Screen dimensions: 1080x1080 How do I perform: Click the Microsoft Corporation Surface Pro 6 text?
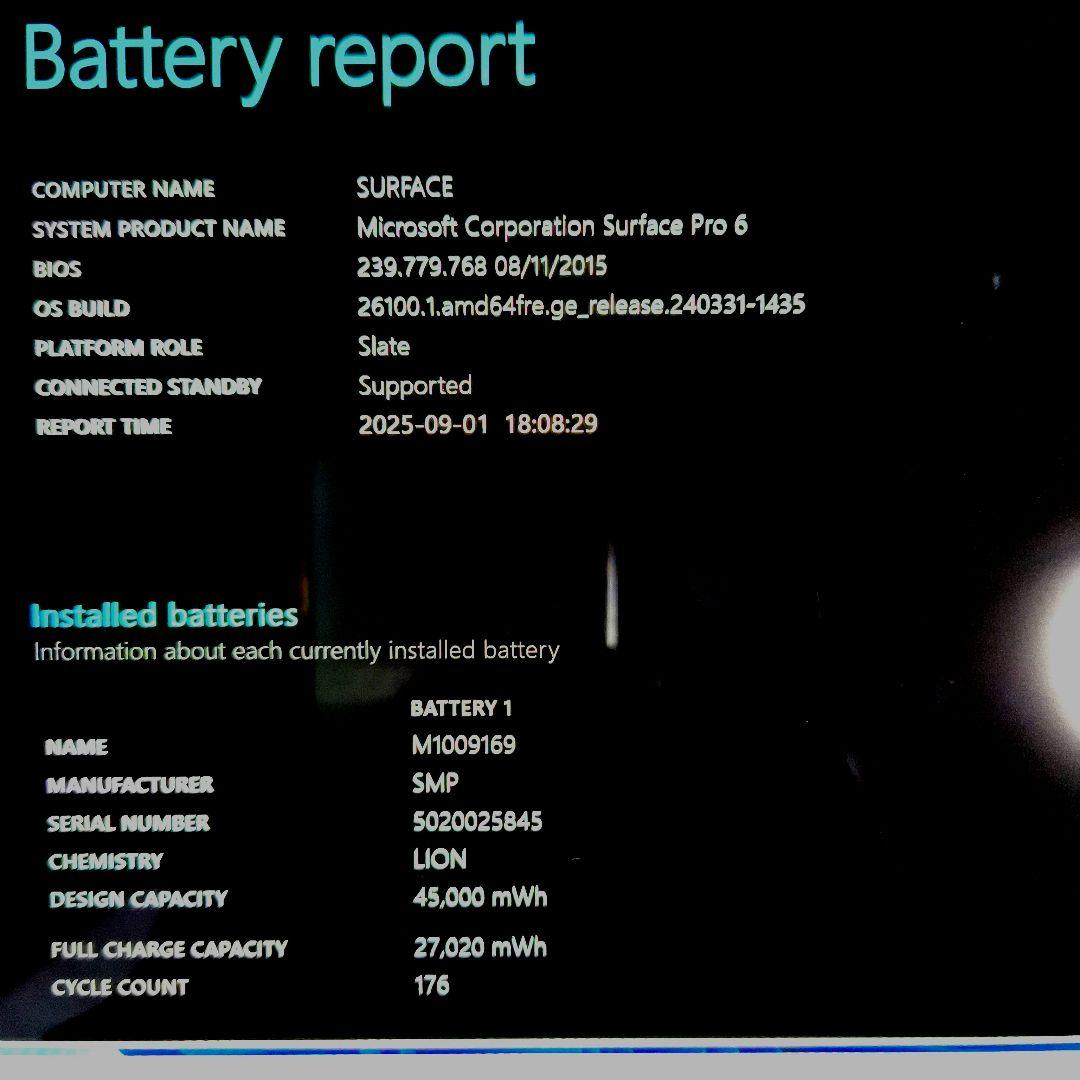pyautogui.click(x=552, y=227)
